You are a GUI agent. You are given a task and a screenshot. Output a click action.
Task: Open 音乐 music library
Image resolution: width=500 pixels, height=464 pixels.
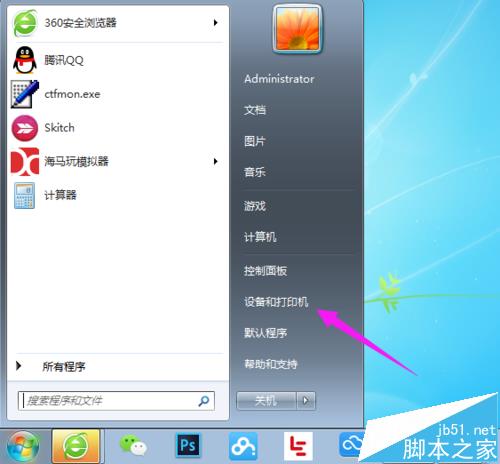[x=255, y=172]
